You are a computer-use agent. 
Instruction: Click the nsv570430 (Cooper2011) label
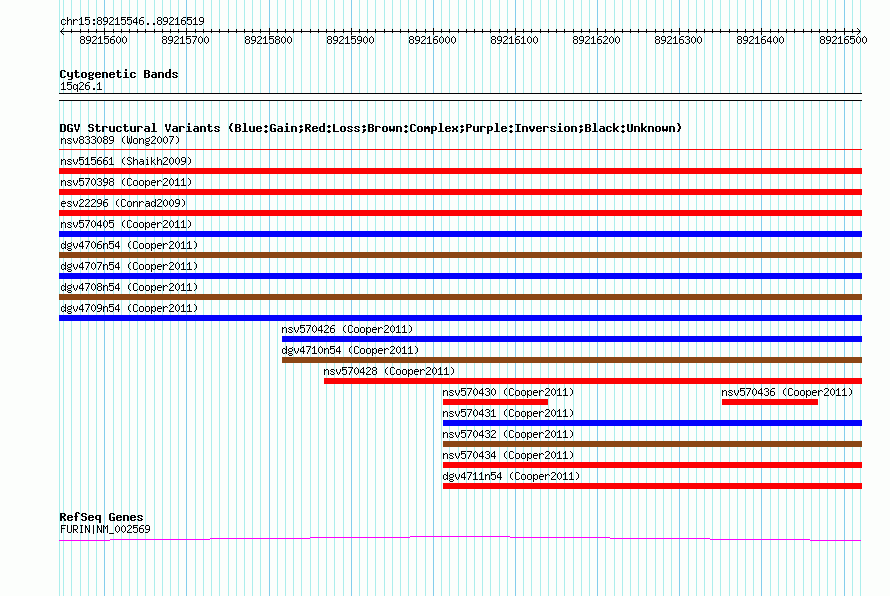pos(509,392)
